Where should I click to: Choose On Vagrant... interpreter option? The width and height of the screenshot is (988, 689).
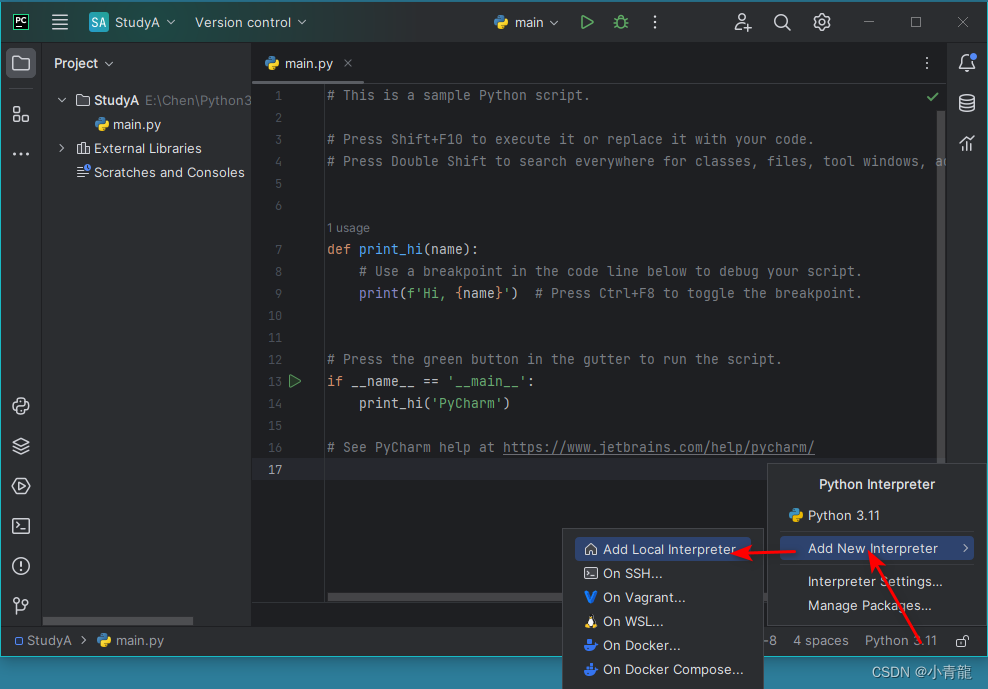(x=663, y=597)
